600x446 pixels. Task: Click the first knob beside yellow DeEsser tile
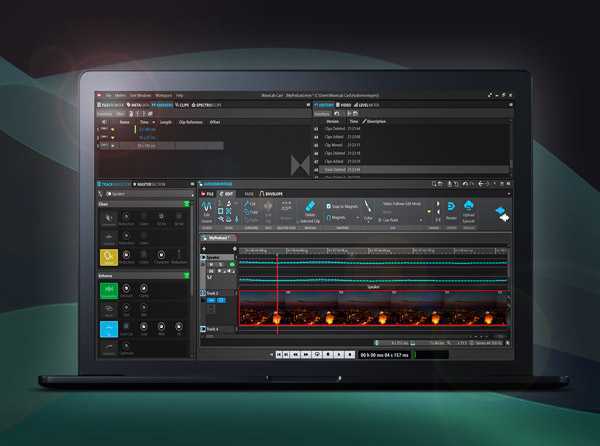click(126, 255)
